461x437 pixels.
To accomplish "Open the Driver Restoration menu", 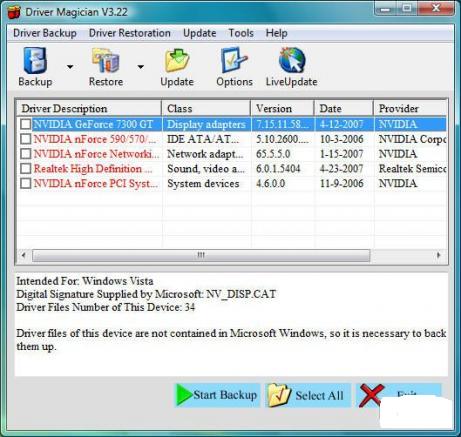I will point(130,33).
